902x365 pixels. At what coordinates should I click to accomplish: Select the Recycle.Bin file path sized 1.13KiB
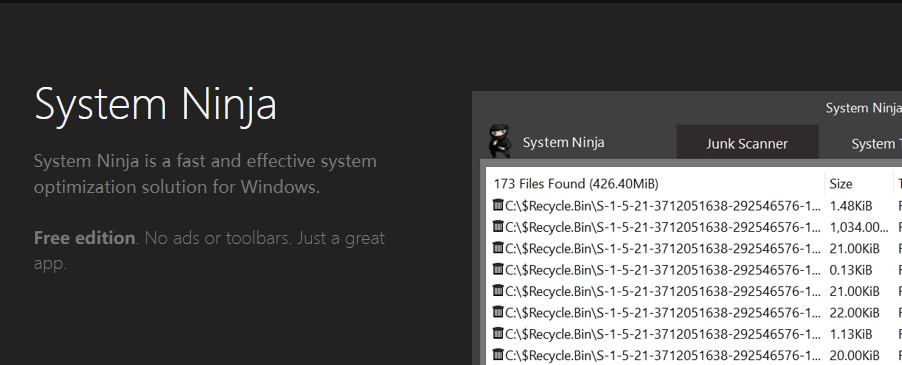click(x=663, y=334)
